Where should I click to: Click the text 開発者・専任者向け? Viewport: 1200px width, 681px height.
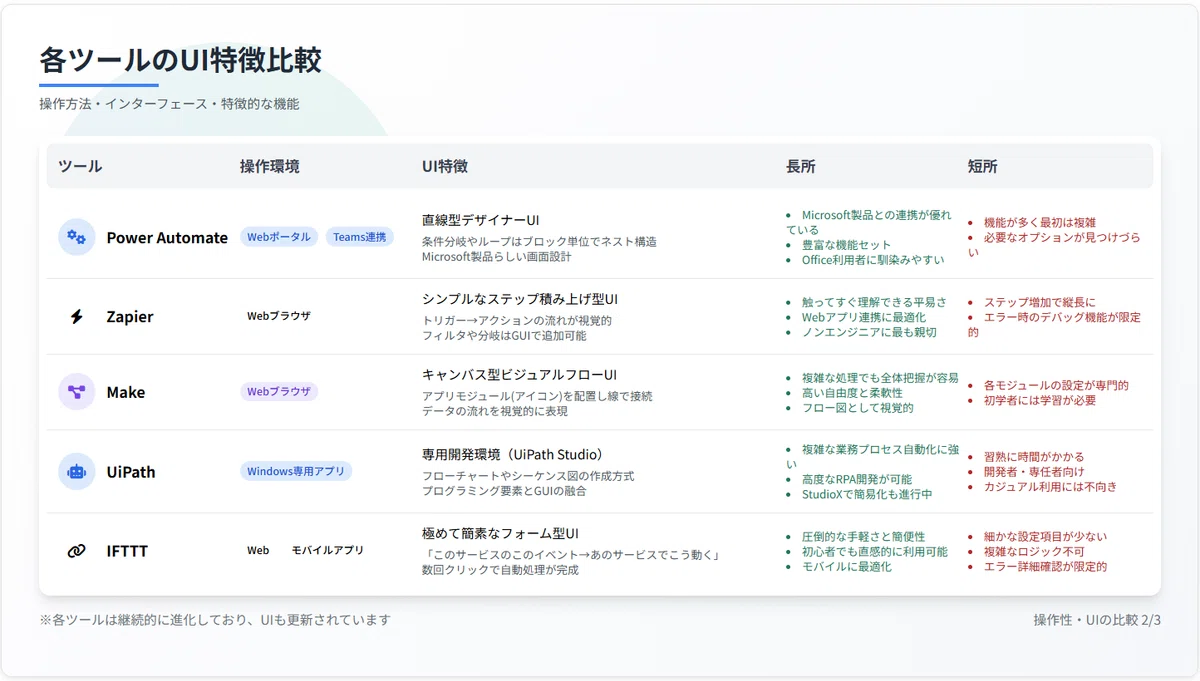point(1034,472)
